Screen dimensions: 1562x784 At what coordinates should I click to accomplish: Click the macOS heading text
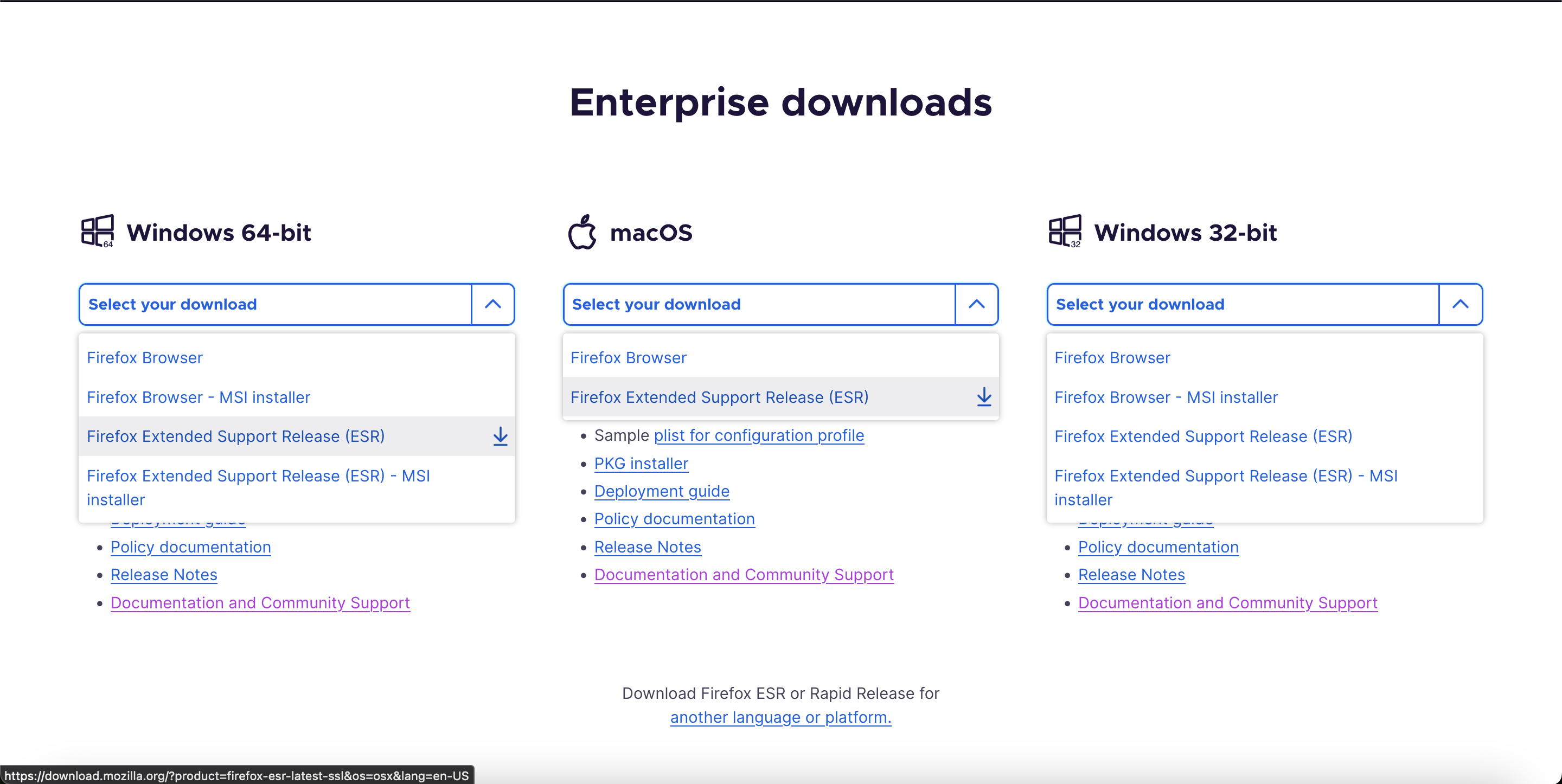pyautogui.click(x=651, y=233)
